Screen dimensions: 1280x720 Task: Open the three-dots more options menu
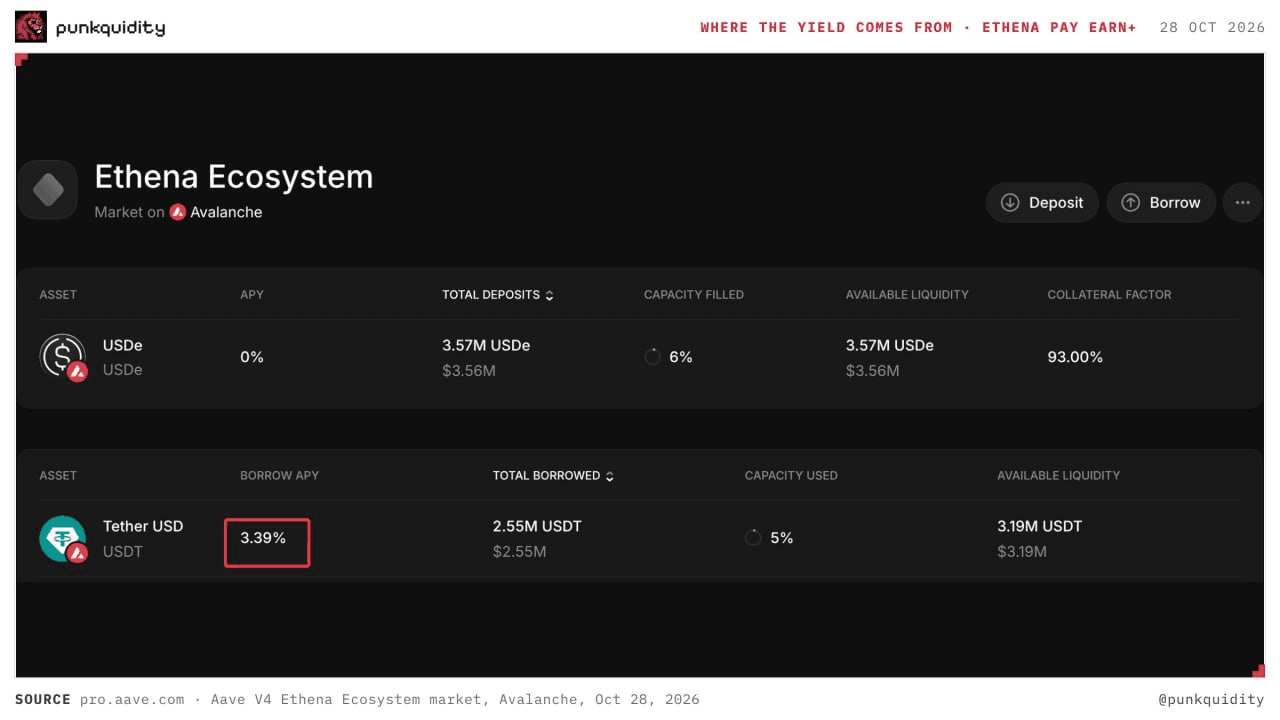(x=1242, y=202)
